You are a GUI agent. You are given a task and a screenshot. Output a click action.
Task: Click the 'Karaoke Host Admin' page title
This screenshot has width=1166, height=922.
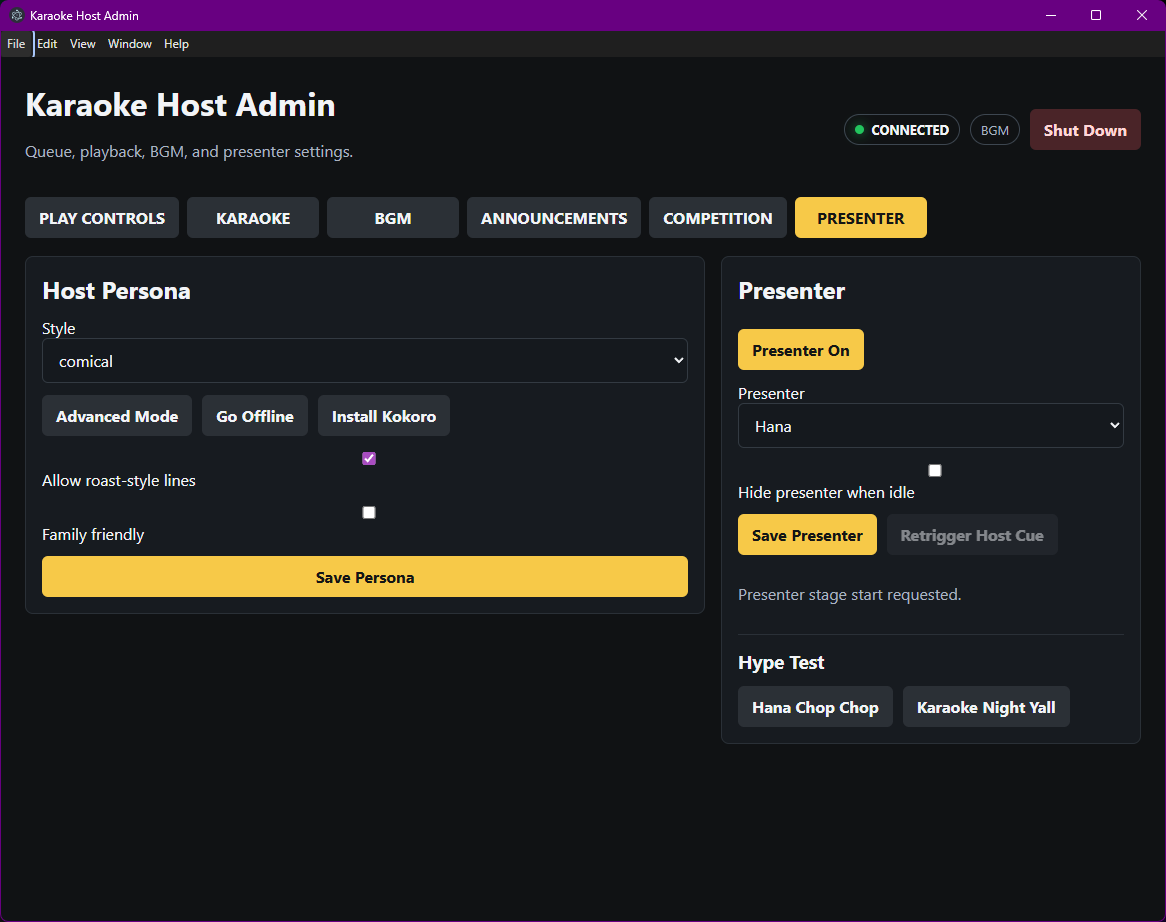click(x=180, y=105)
